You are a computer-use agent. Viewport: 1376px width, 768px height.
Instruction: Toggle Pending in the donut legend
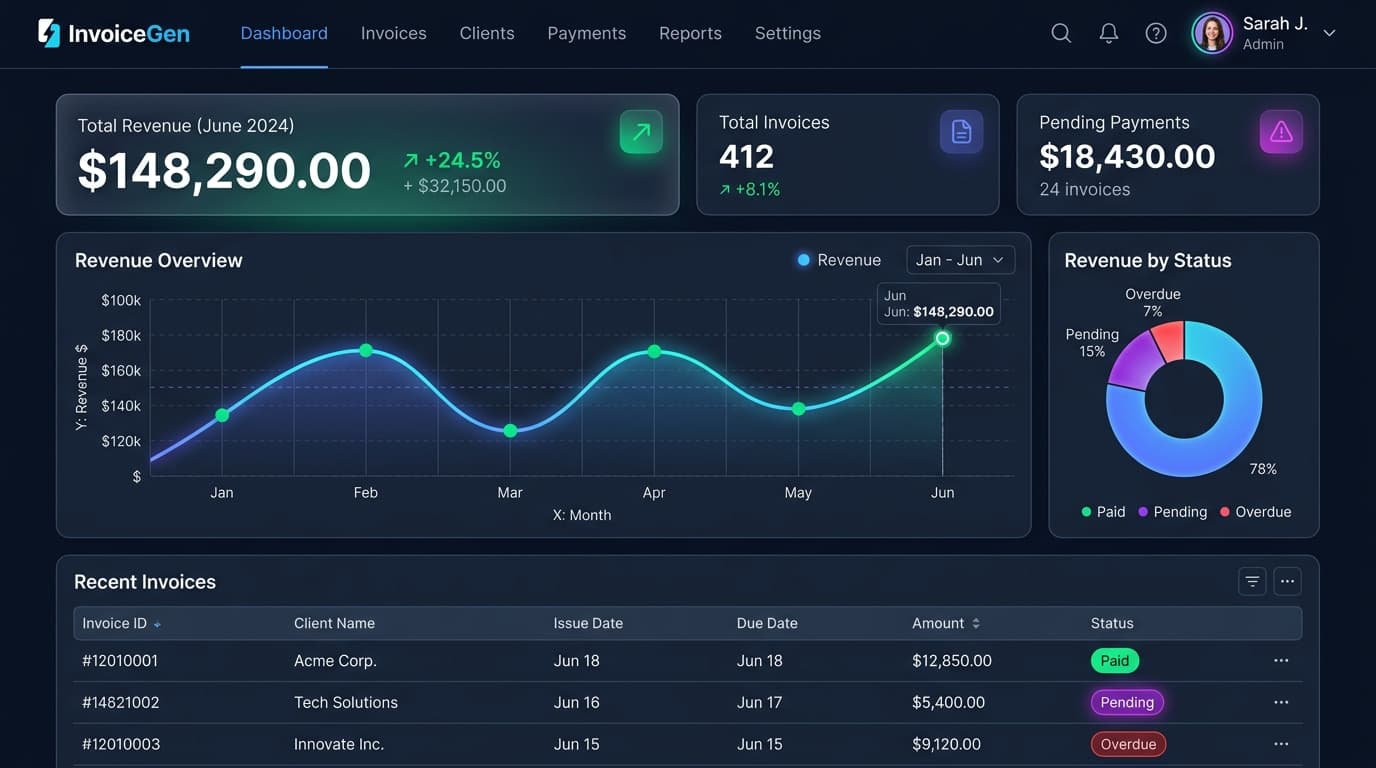click(1172, 512)
